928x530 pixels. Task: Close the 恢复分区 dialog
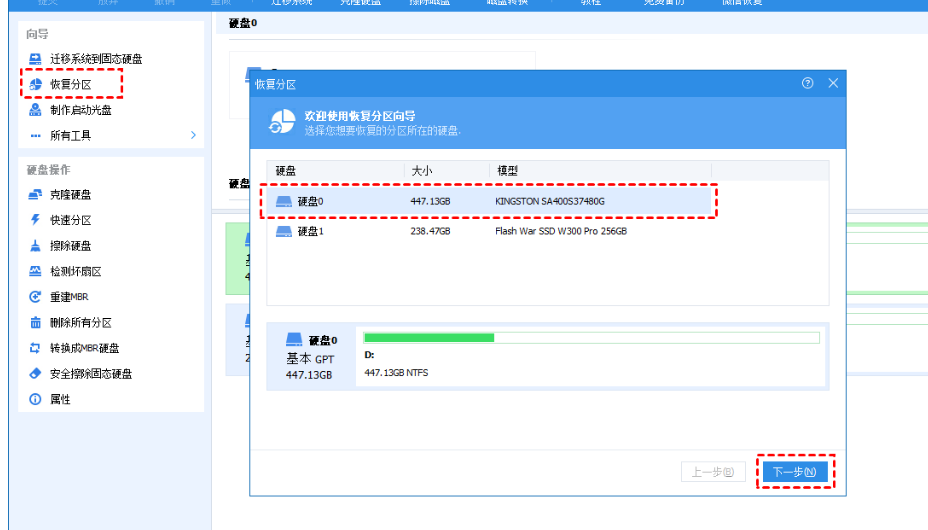(x=833, y=83)
